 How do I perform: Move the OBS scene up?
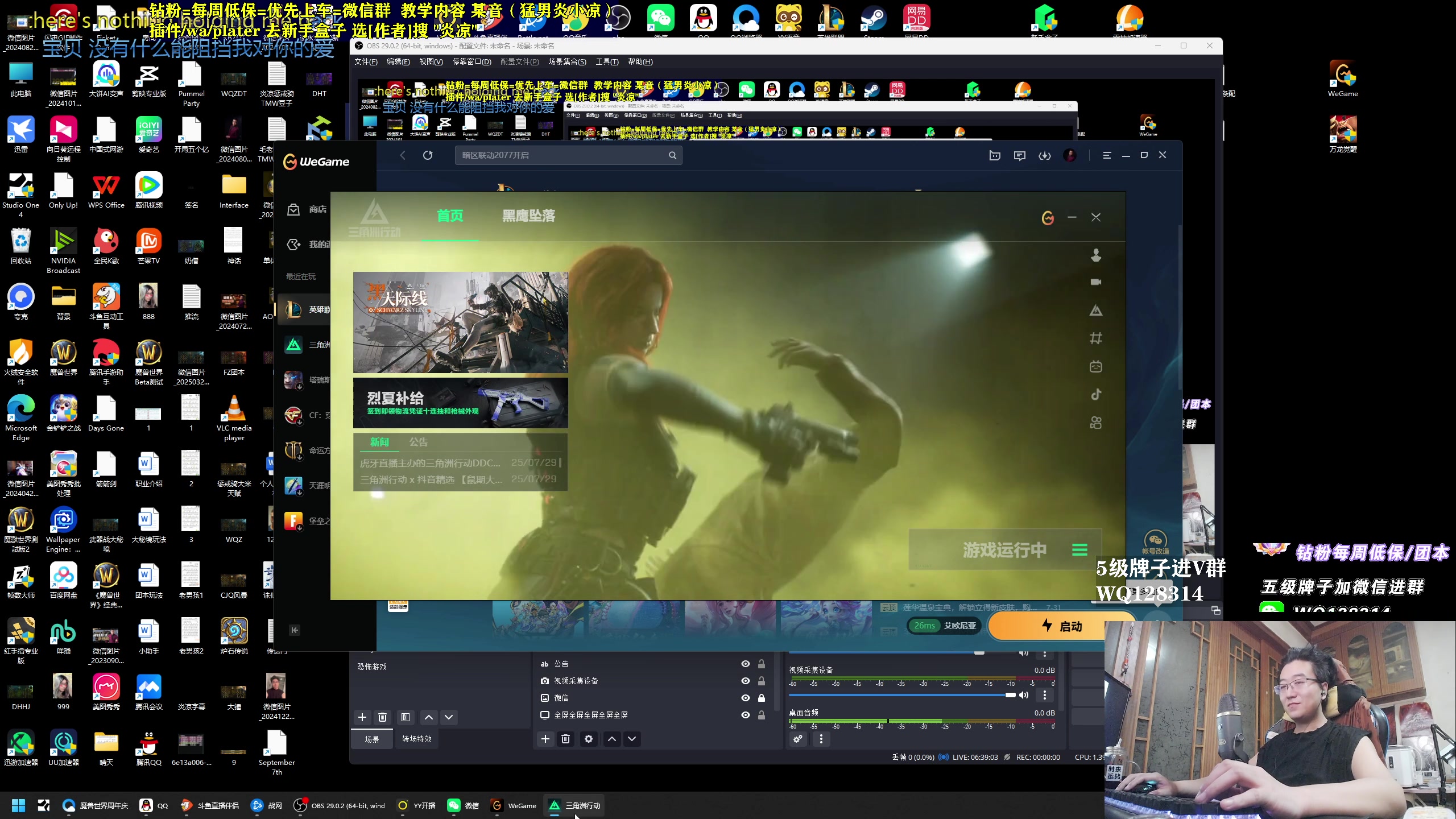429,717
